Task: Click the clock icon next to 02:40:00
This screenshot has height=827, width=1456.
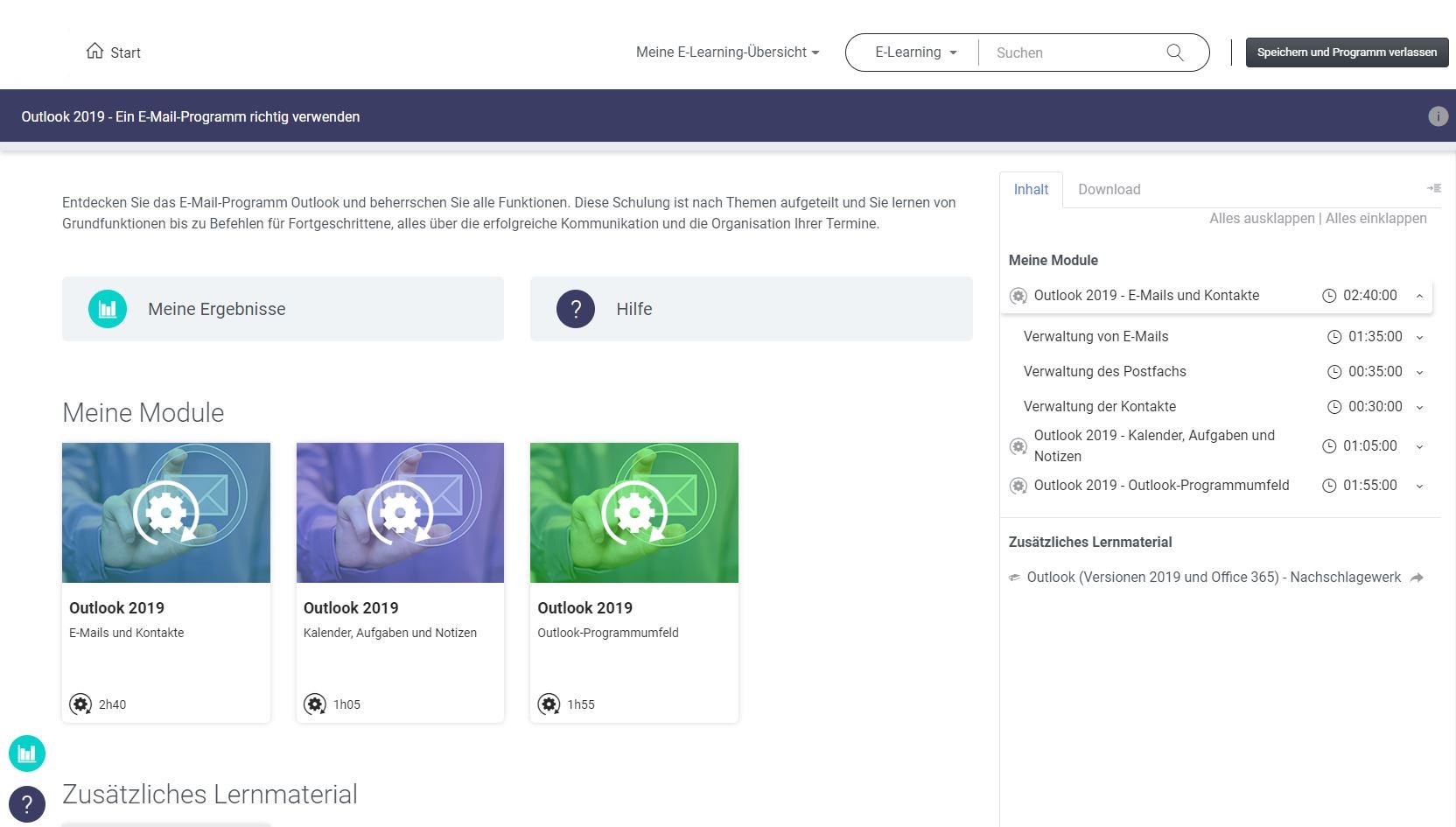Action: (x=1329, y=296)
